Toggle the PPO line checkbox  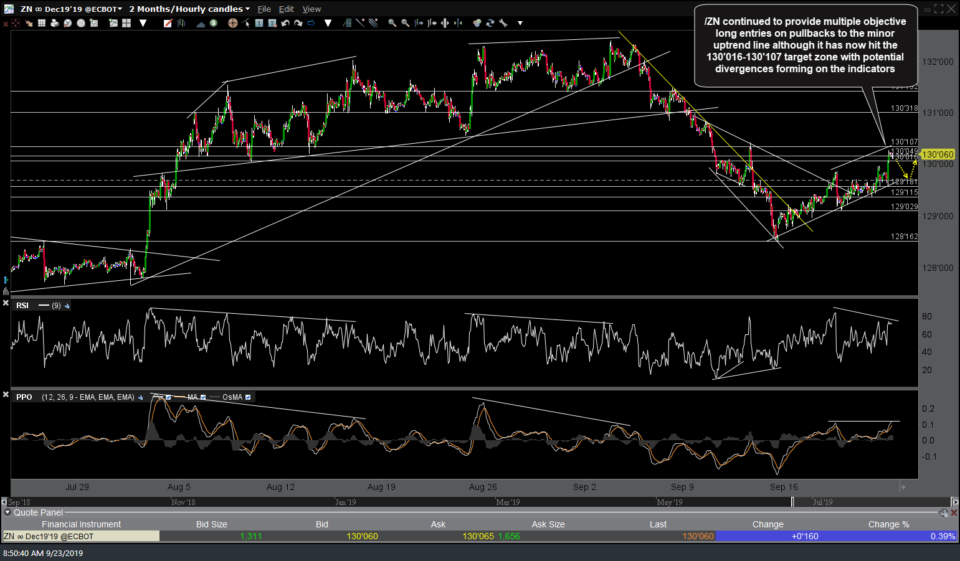point(169,397)
